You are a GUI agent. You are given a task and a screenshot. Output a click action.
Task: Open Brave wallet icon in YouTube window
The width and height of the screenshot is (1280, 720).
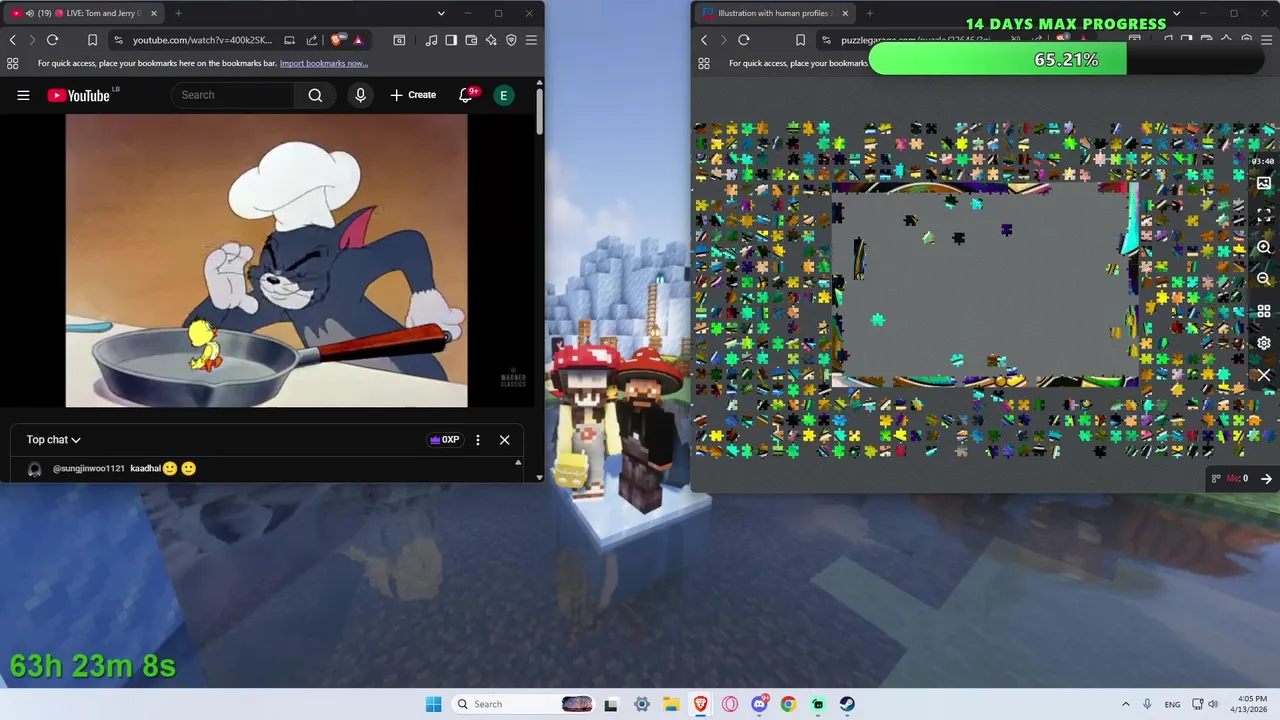point(471,40)
